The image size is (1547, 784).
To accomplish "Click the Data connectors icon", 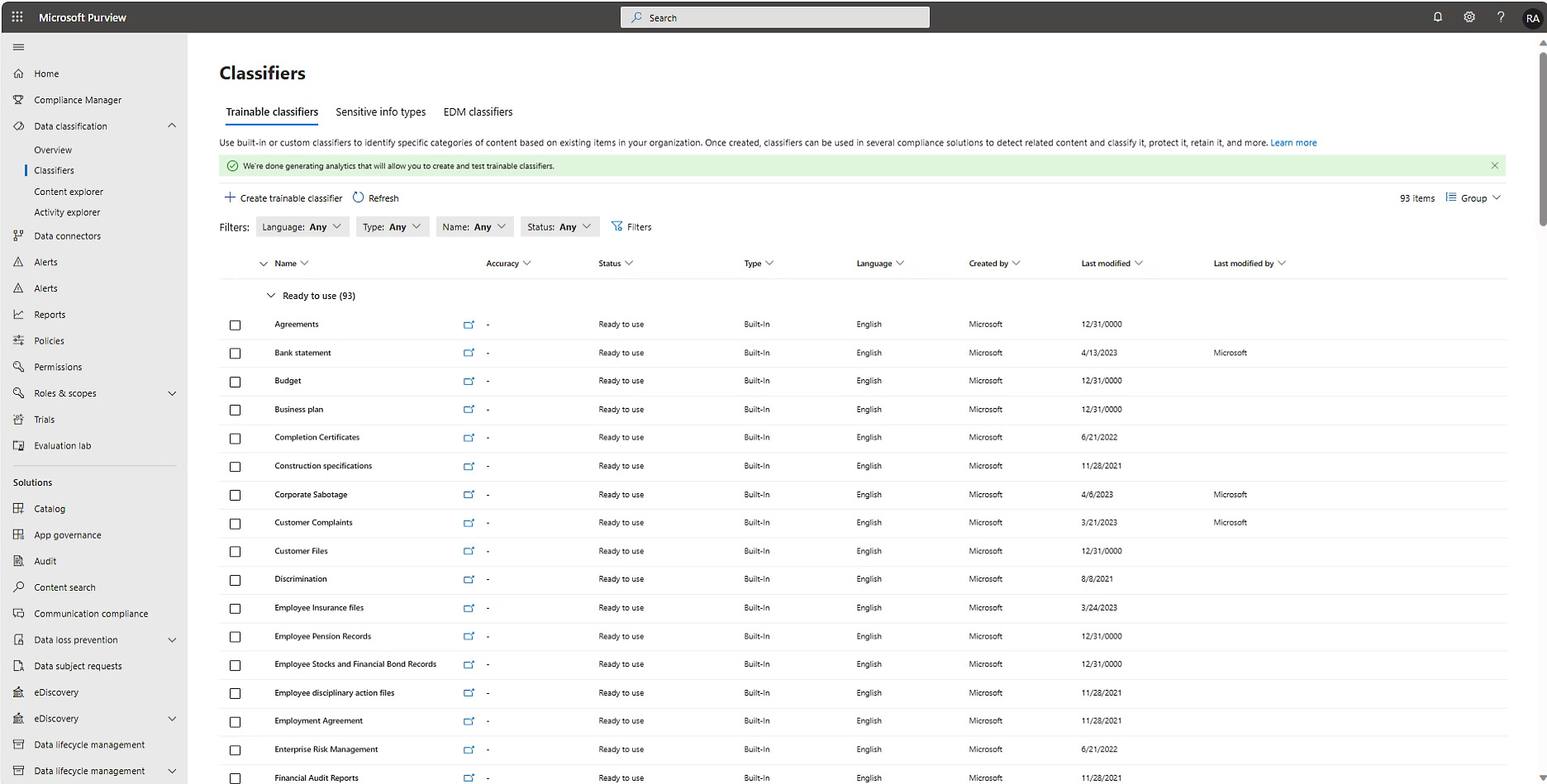I will click(18, 235).
